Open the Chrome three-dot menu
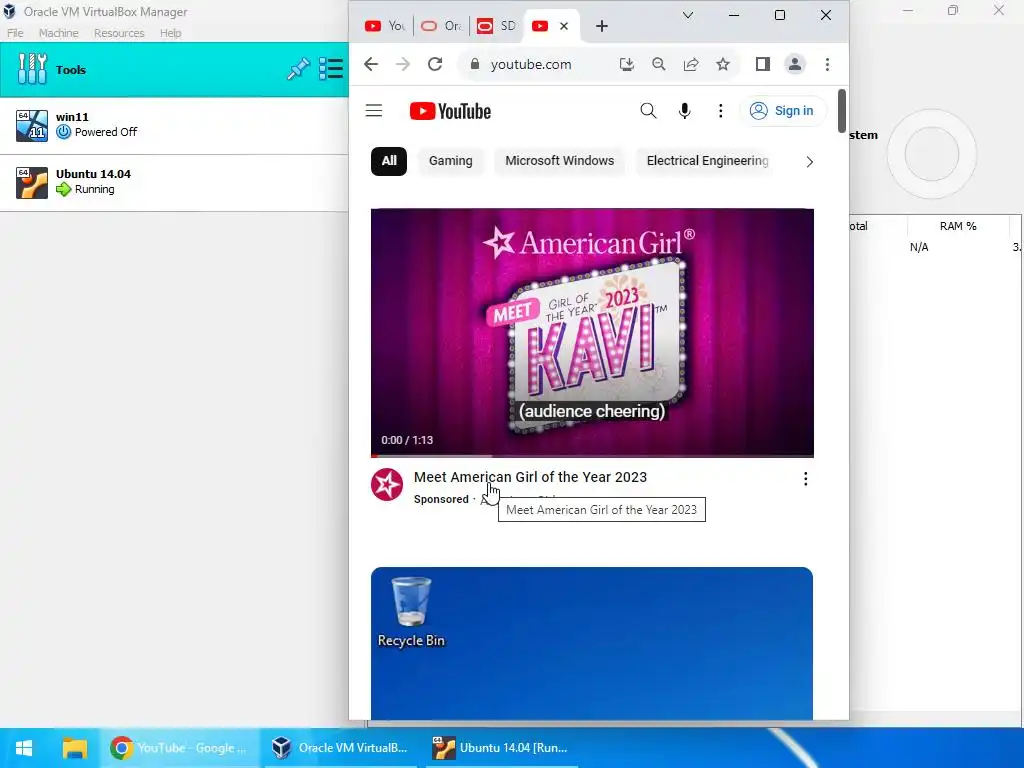1024x768 pixels. coord(827,64)
